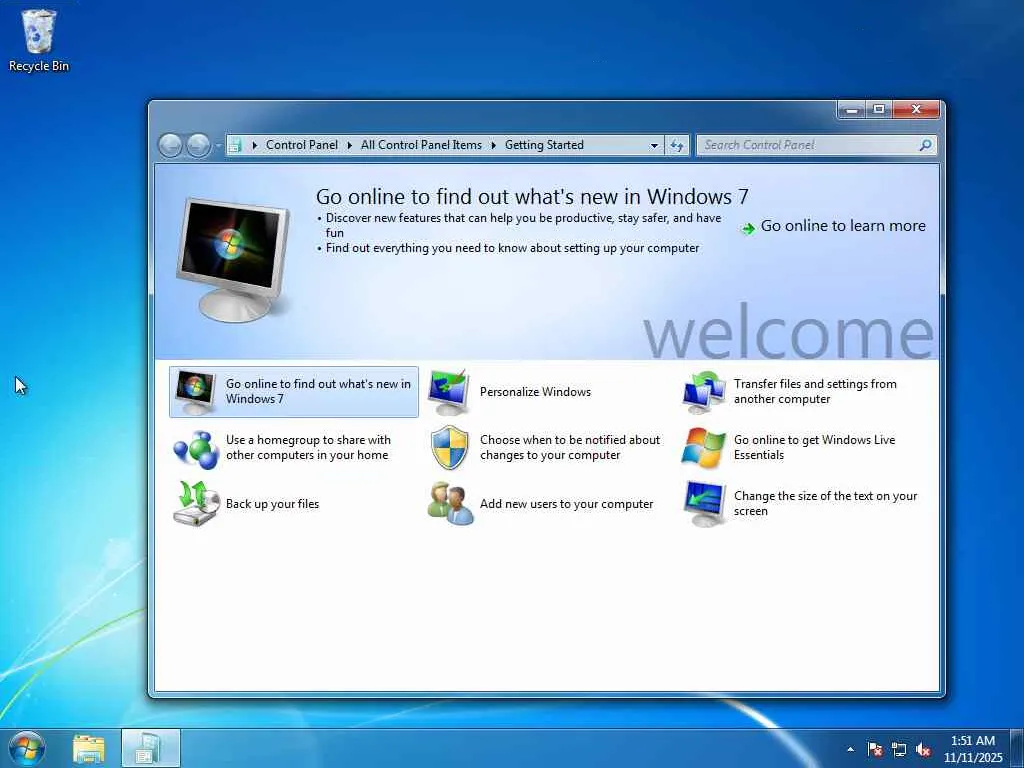The height and width of the screenshot is (768, 1024).
Task: Click the Forward navigation arrow button
Action: (199, 145)
